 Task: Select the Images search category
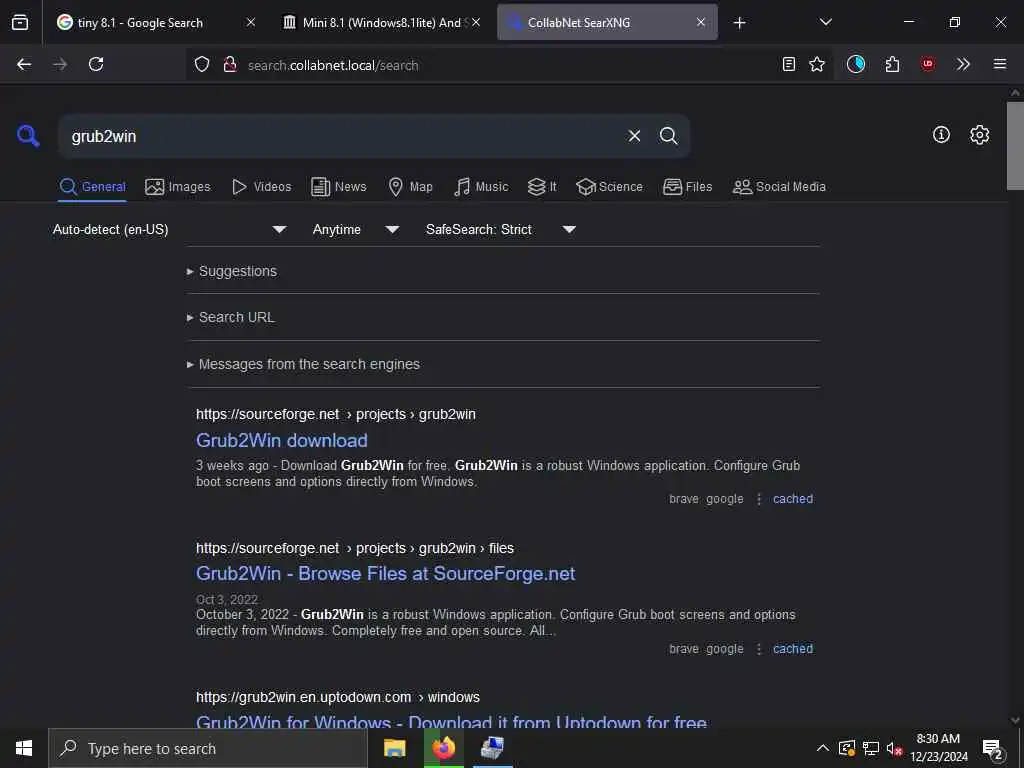point(178,187)
